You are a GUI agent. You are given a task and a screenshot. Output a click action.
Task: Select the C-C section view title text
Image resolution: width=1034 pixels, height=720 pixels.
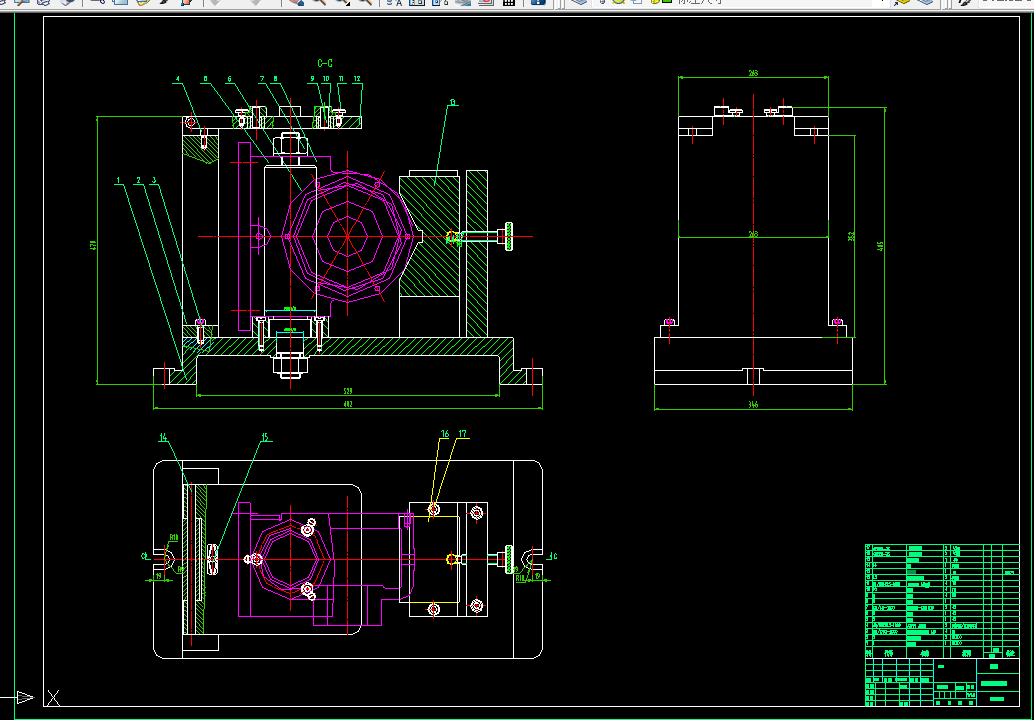pyautogui.click(x=325, y=63)
